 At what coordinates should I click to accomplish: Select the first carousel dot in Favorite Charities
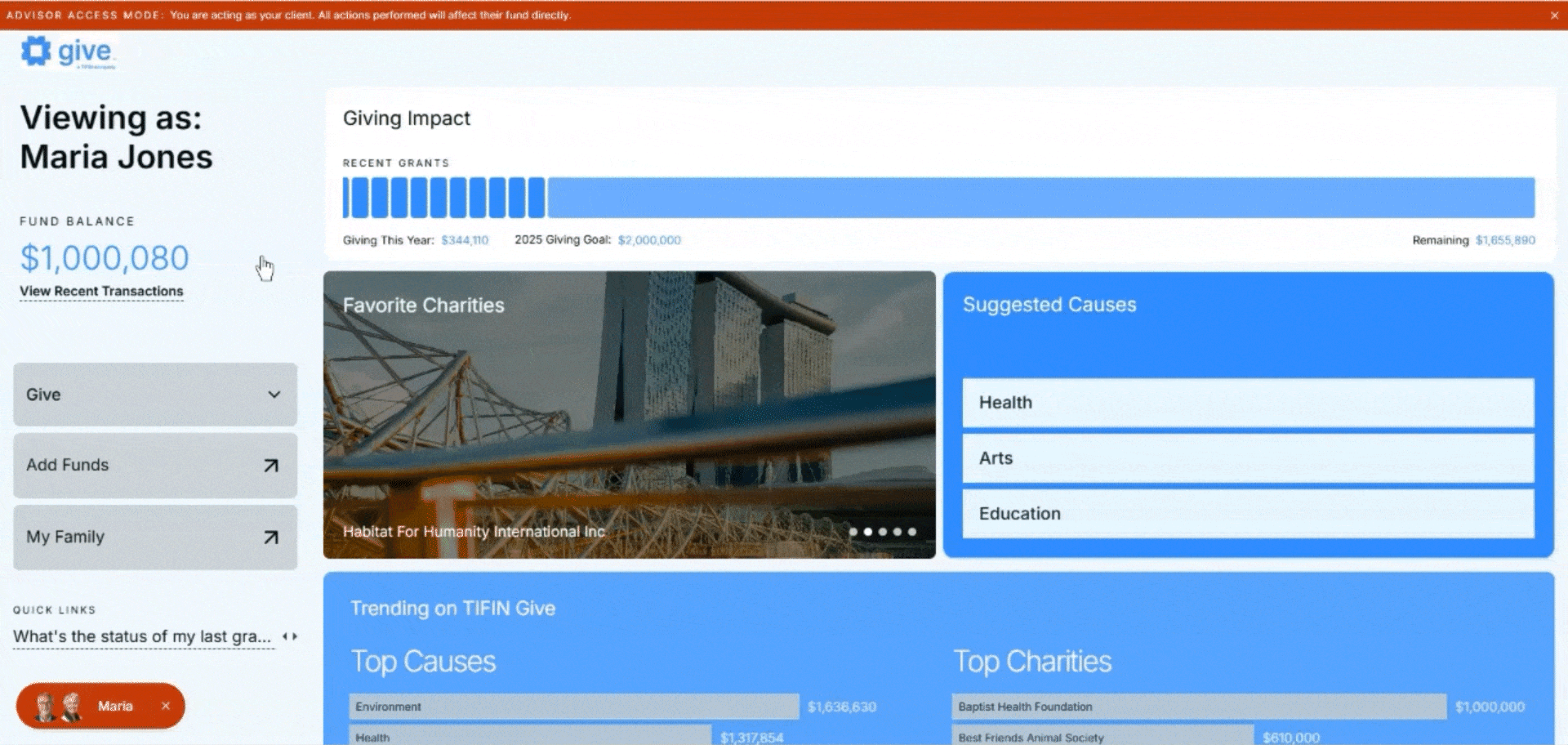point(853,532)
